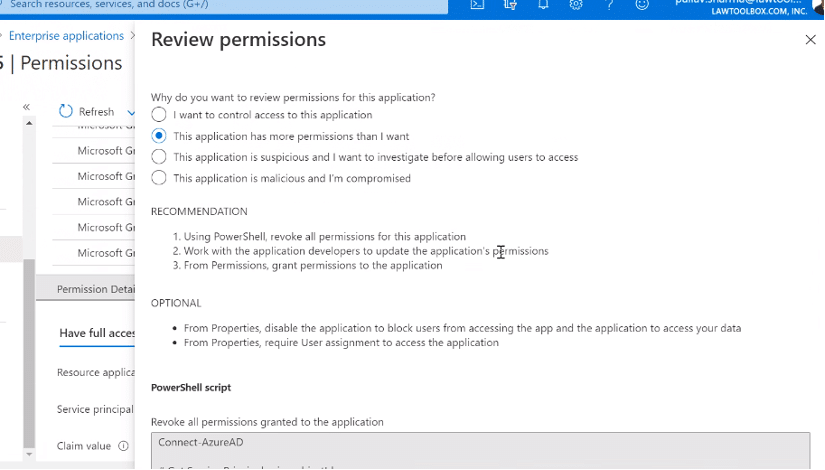Open the Enterprise applications breadcrumb

[x=66, y=36]
